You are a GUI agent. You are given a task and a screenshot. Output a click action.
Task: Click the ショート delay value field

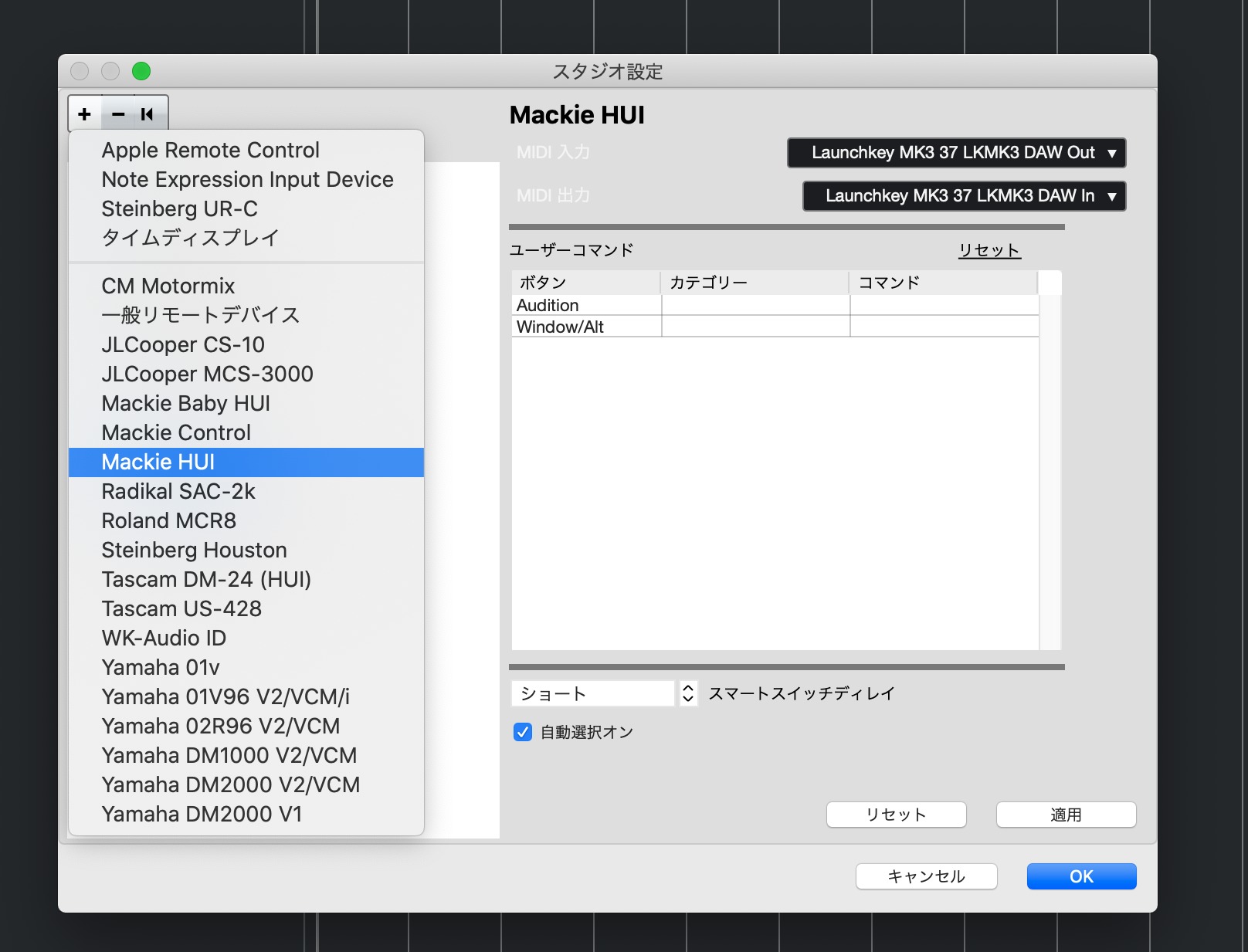click(x=592, y=693)
